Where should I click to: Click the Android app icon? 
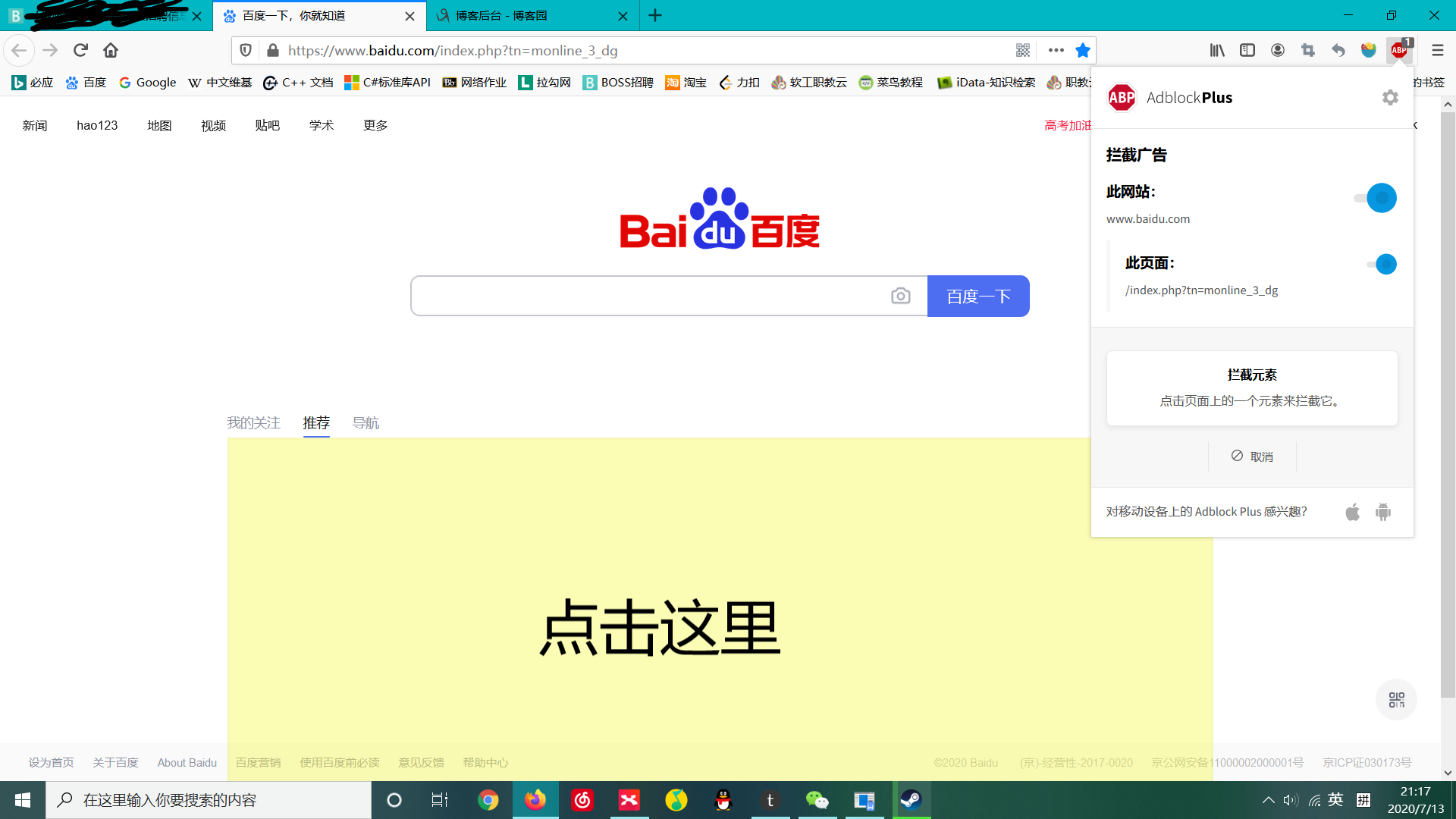pyautogui.click(x=1383, y=512)
